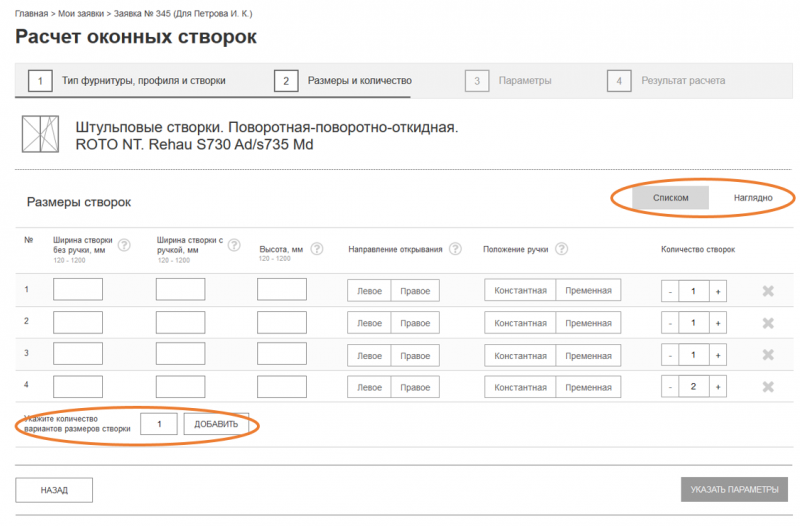The height and width of the screenshot is (526, 800).
Task: Select Левое direction in row 2
Action: (x=369, y=323)
